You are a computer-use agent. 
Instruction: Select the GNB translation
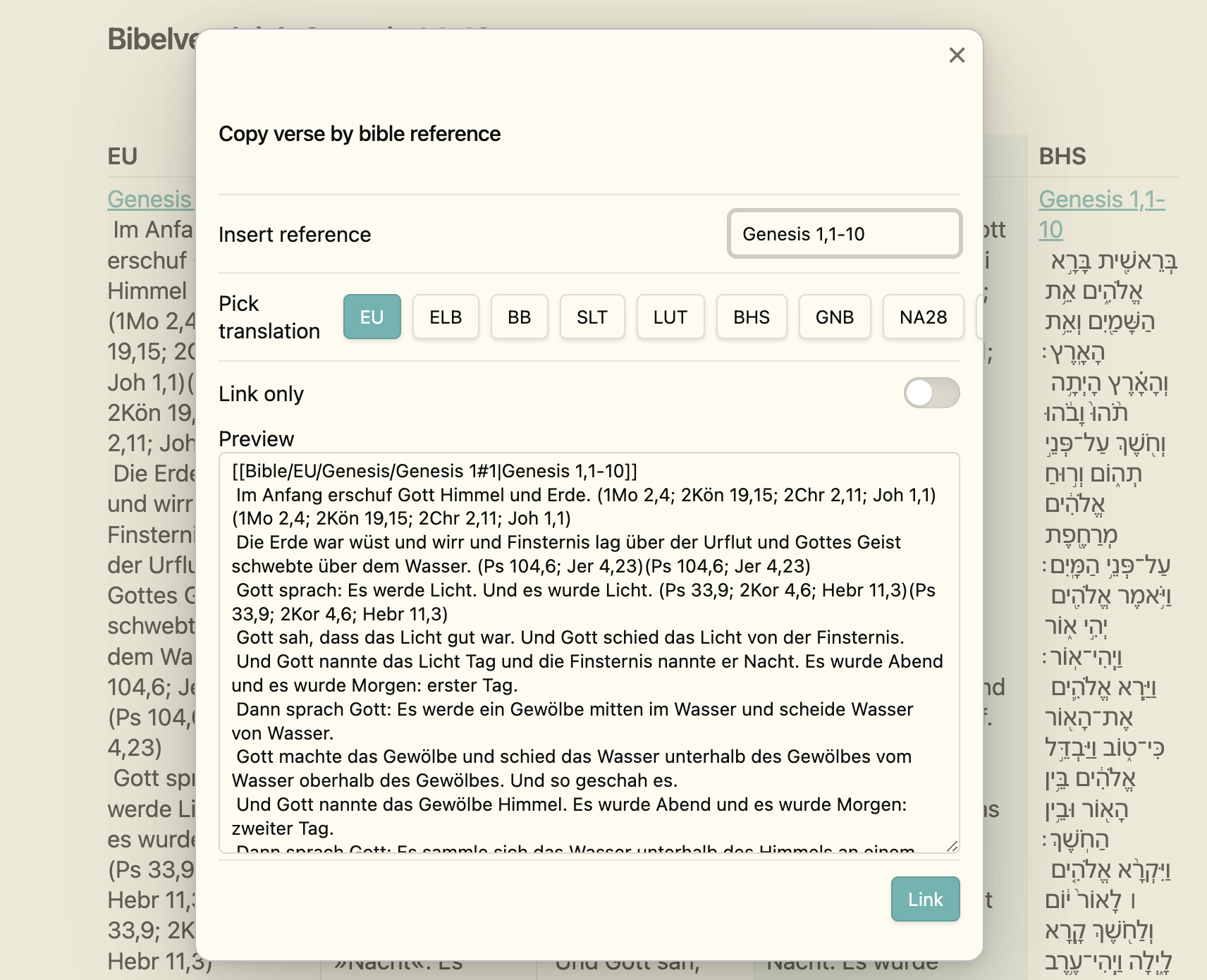(835, 317)
